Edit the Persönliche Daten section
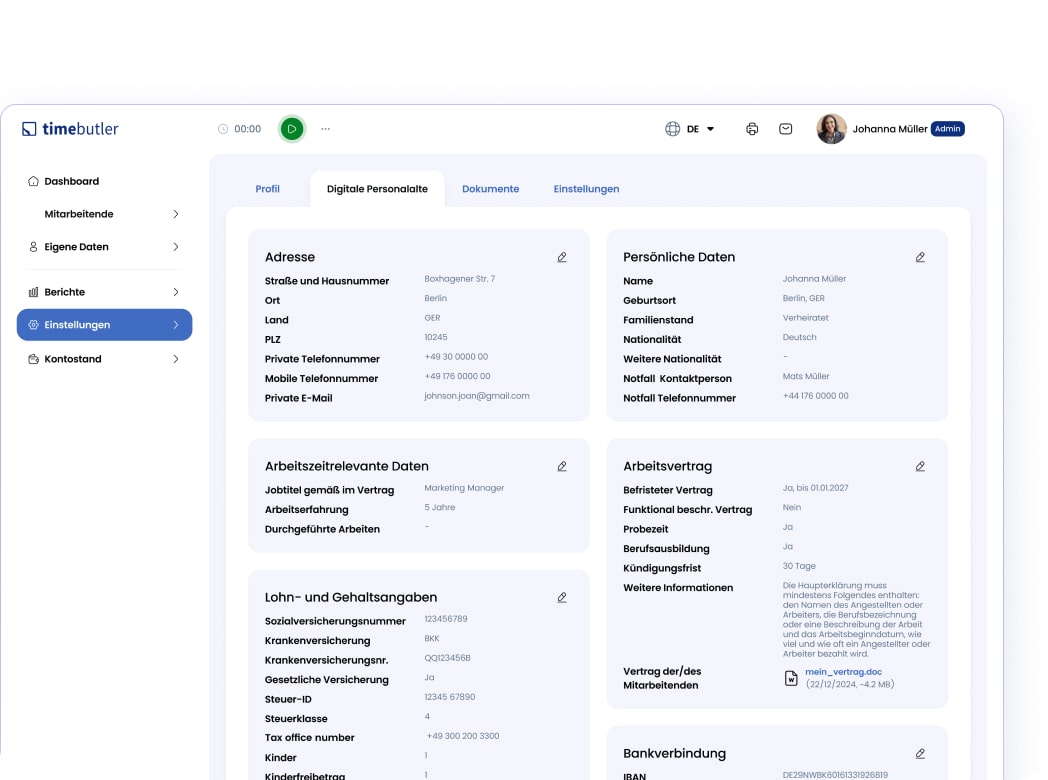The image size is (1048, 780). coord(920,257)
